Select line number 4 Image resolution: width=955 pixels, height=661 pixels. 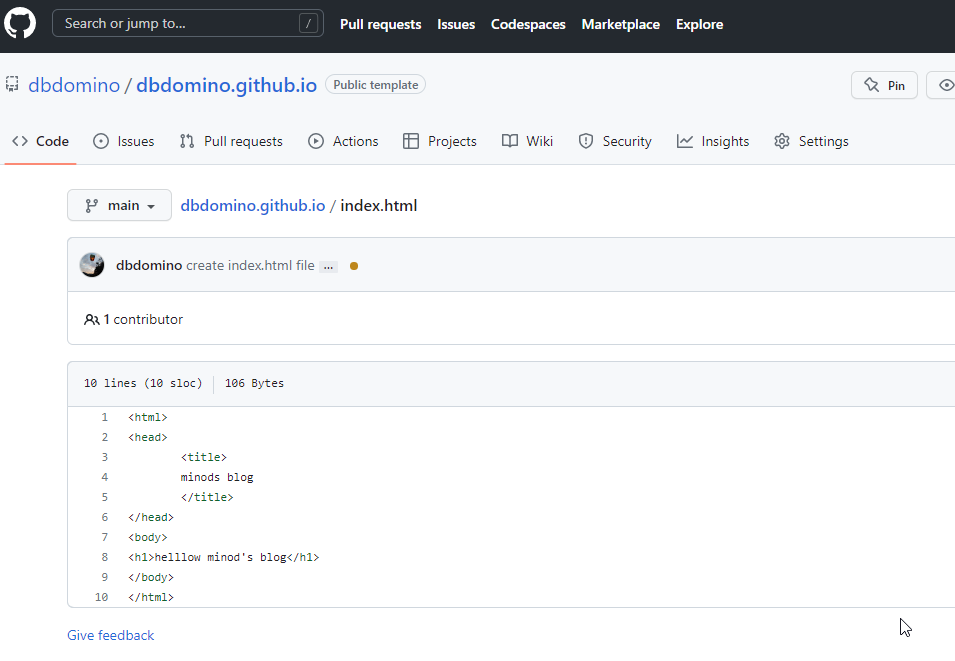point(105,477)
